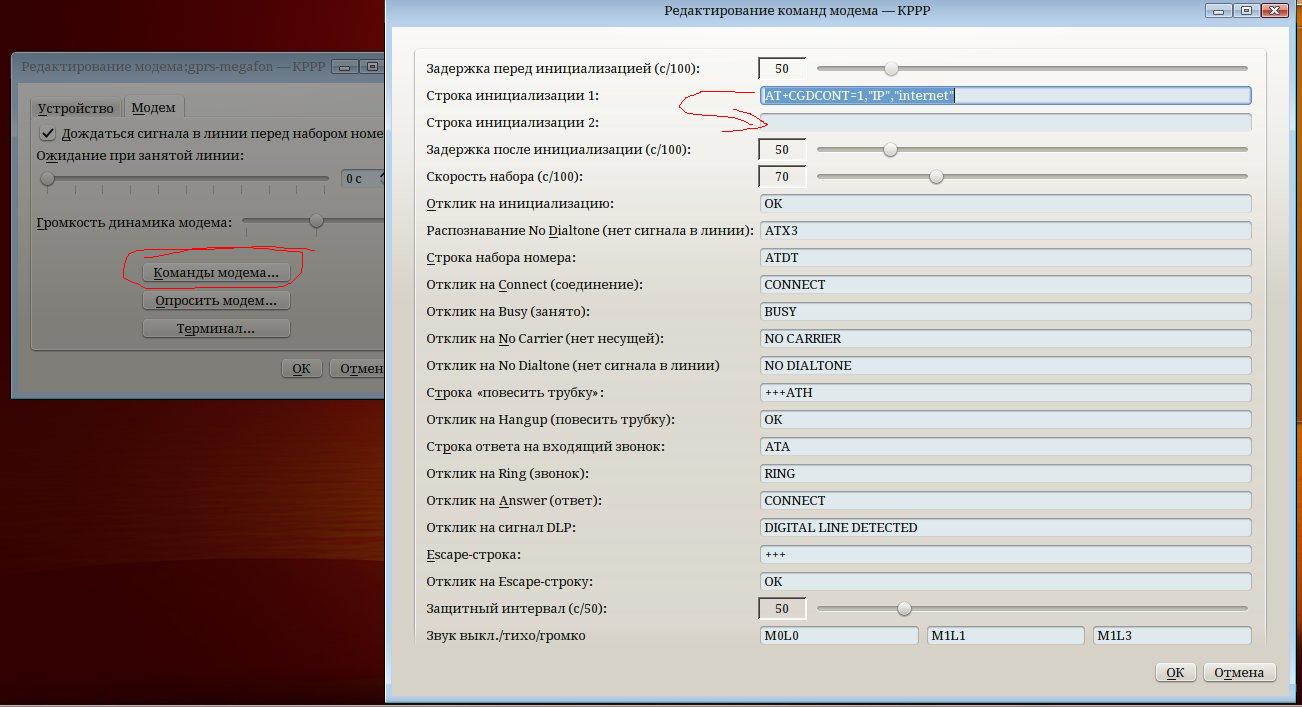This screenshot has height=707, width=1302.
Task: Click the Задержка после инициализации value box
Action: 782,150
